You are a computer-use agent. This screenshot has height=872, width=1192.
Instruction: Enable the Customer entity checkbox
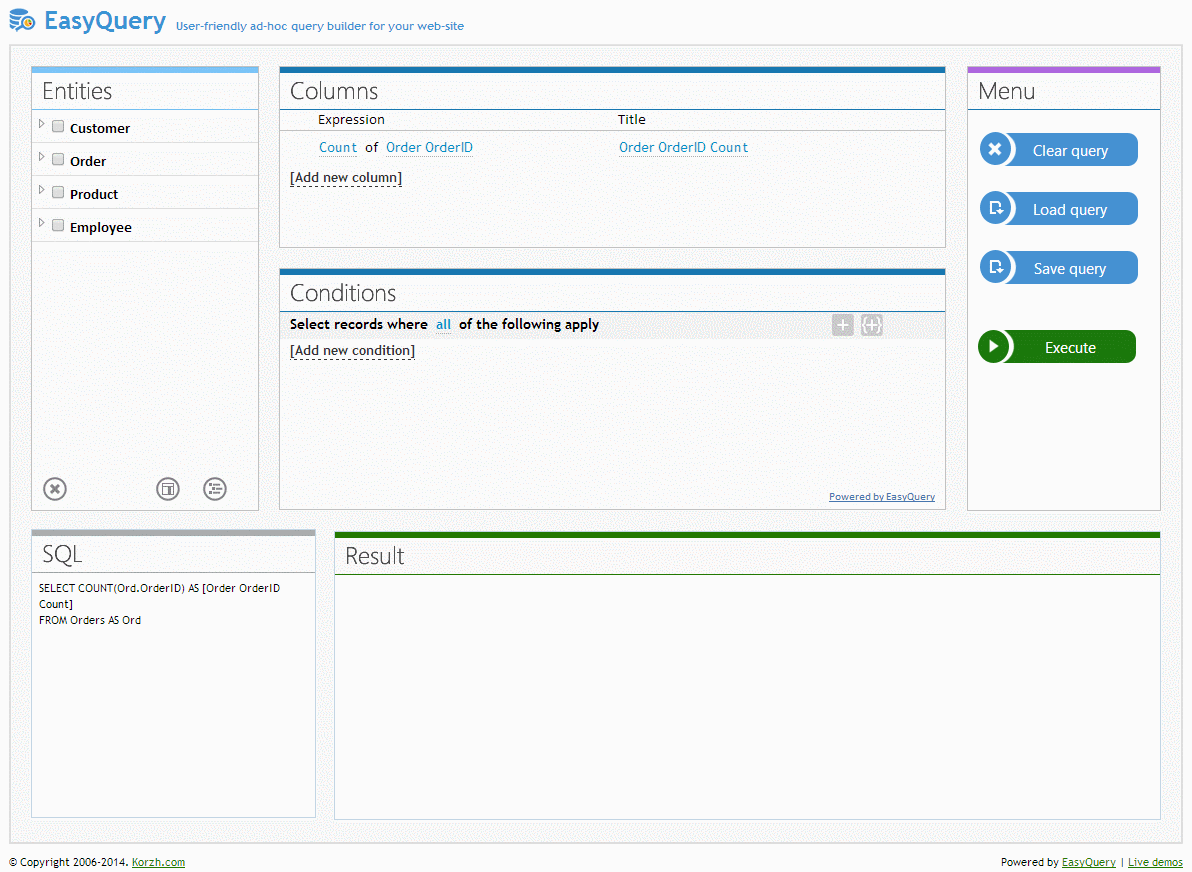pyautogui.click(x=57, y=127)
